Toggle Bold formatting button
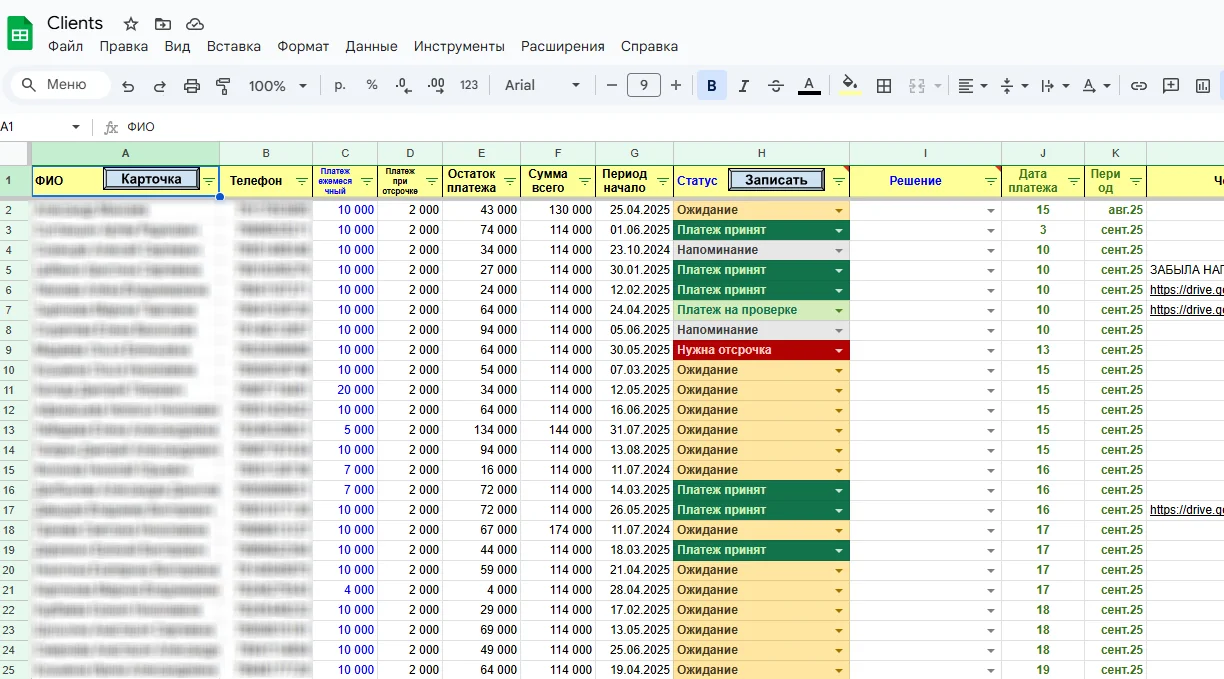Image resolution: width=1224 pixels, height=679 pixels. (712, 86)
